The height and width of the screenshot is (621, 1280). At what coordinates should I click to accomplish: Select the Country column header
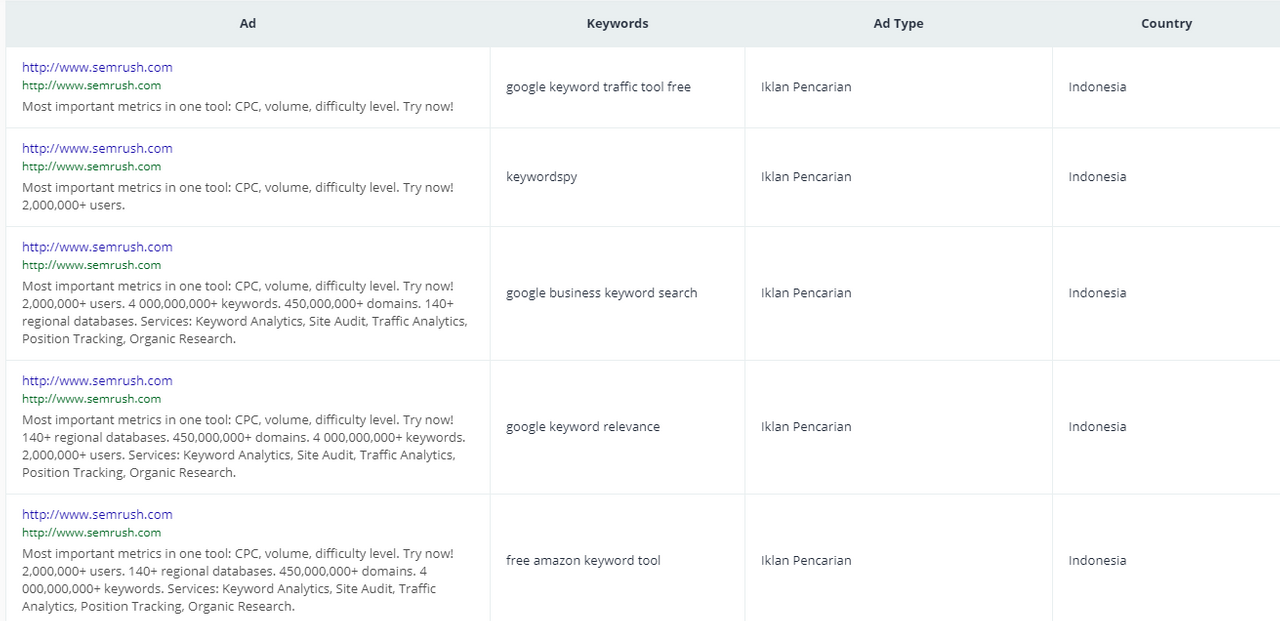(1166, 23)
